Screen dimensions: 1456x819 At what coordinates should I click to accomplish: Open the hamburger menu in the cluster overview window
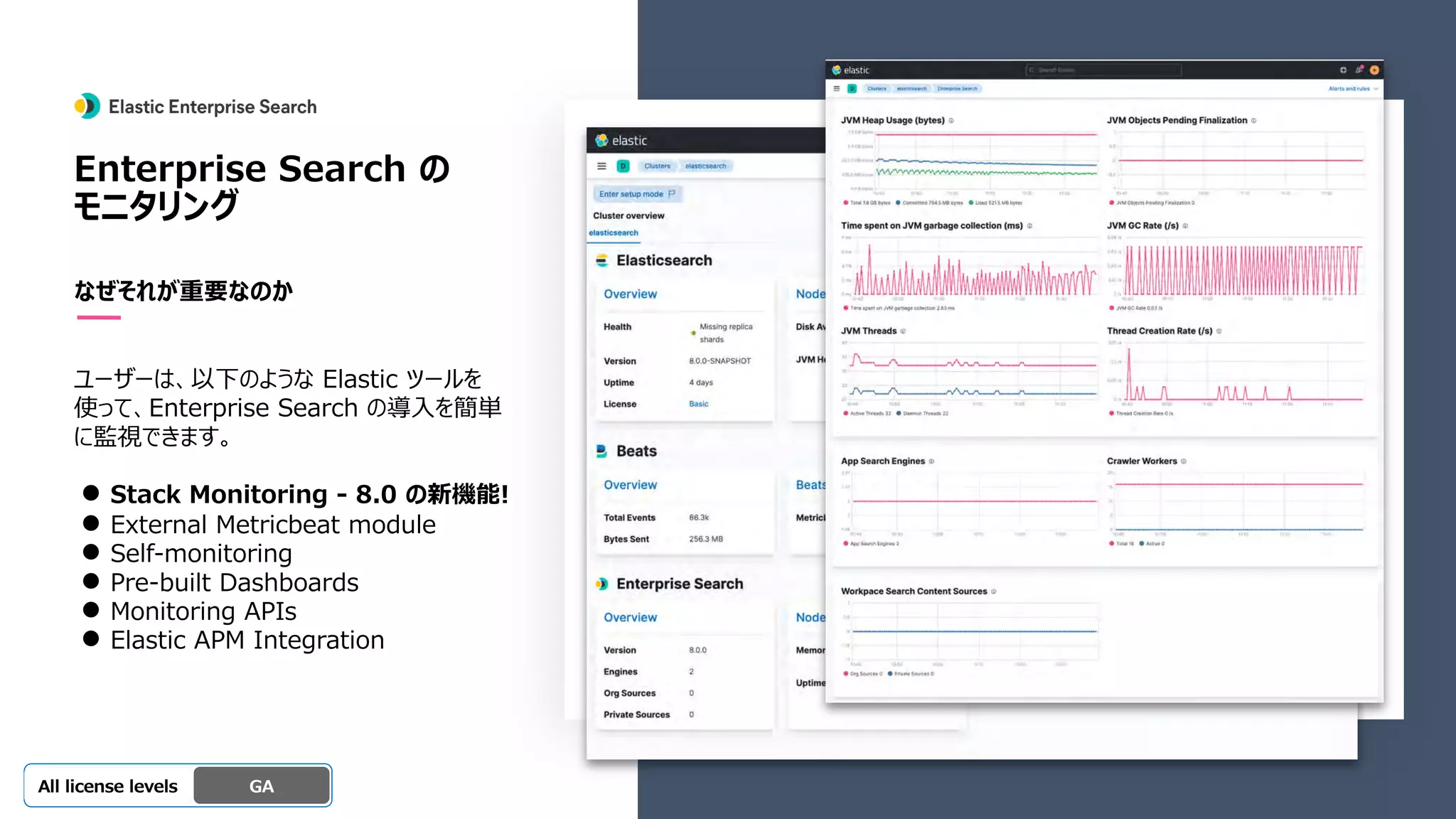[x=601, y=166]
